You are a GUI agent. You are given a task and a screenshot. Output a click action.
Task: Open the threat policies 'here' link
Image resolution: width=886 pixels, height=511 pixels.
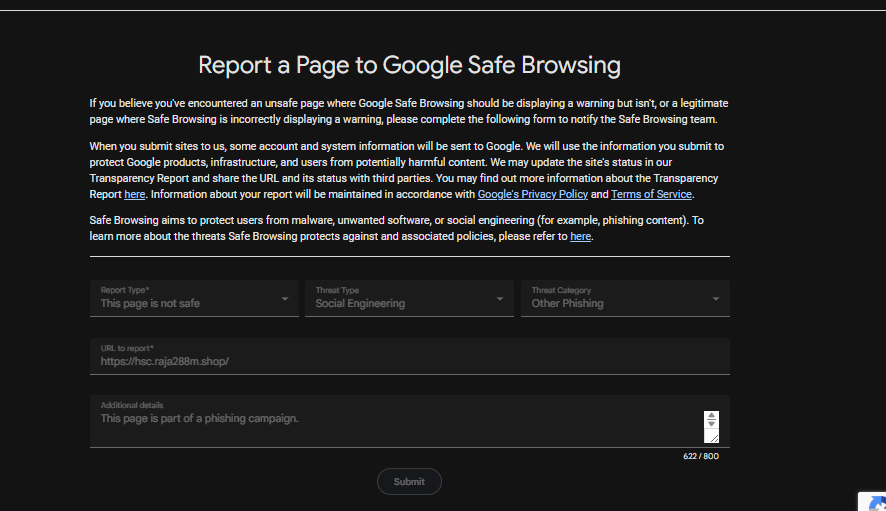tap(580, 236)
